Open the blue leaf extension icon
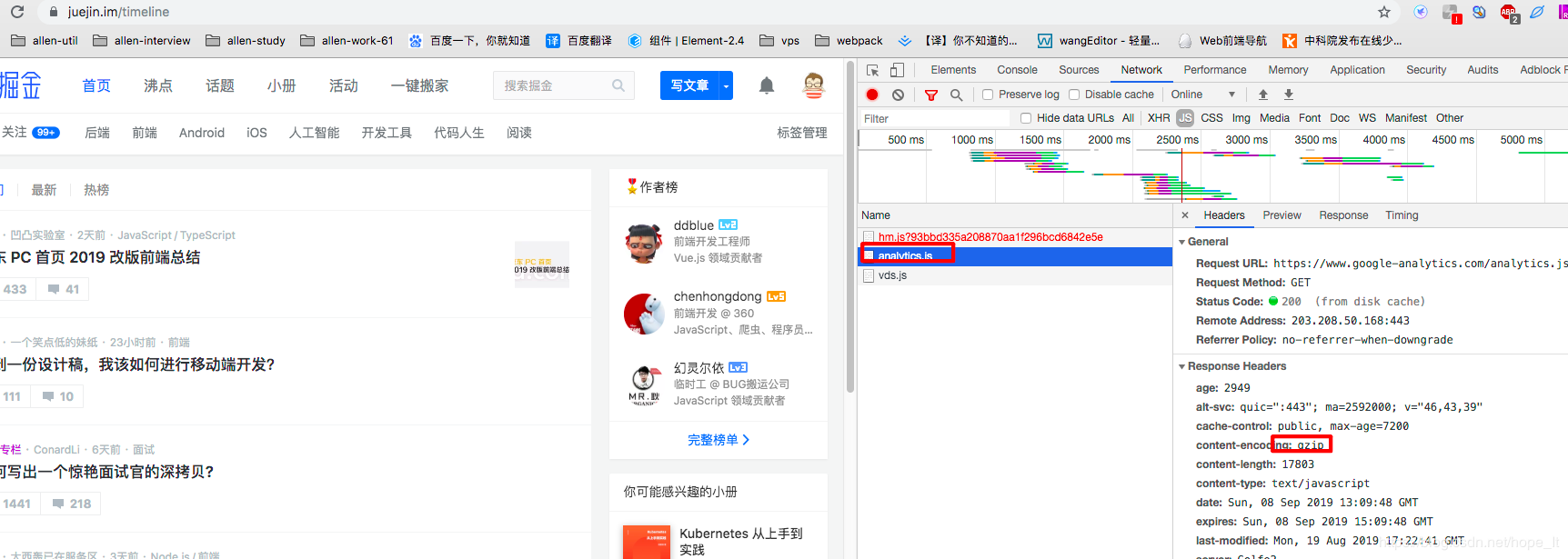1568x559 pixels. [x=1537, y=12]
